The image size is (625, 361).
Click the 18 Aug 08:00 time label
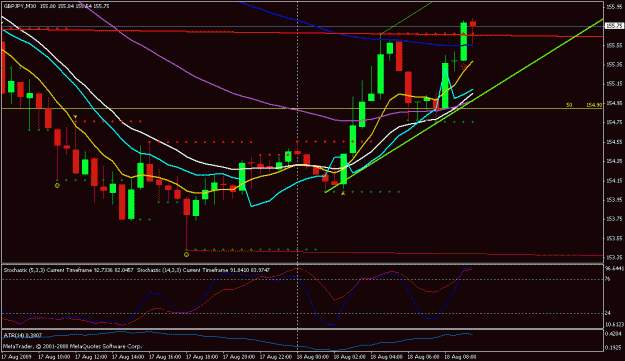click(460, 357)
